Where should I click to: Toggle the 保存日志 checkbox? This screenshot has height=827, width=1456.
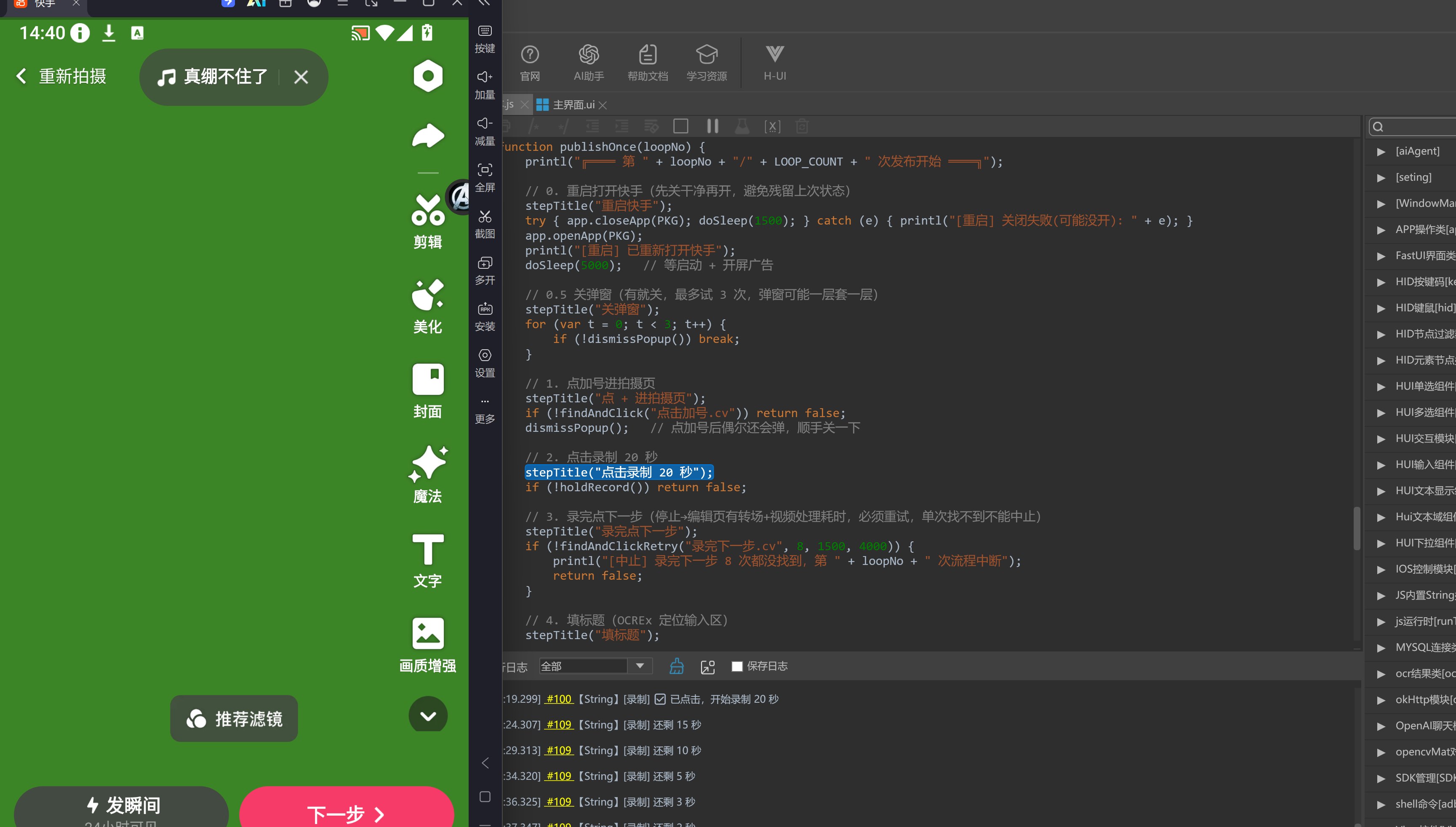737,666
